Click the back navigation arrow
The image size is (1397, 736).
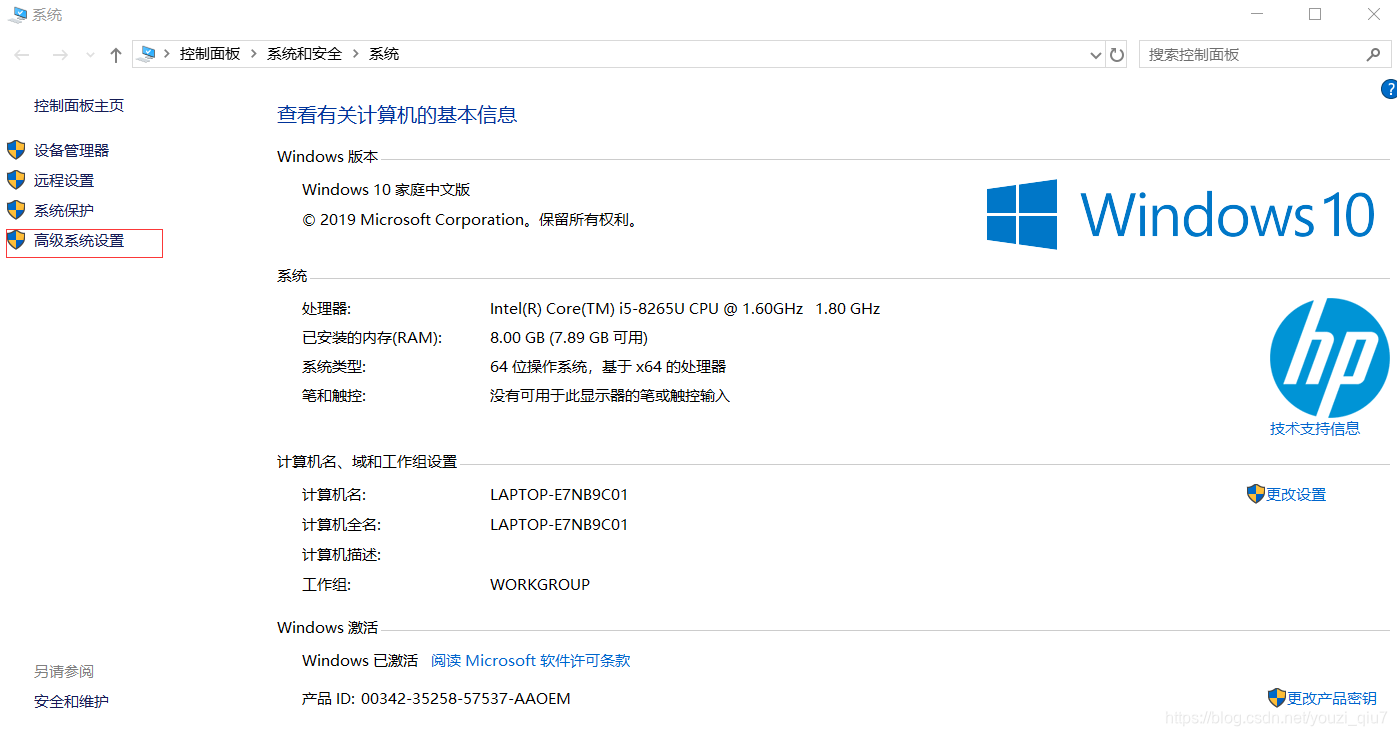[x=22, y=55]
